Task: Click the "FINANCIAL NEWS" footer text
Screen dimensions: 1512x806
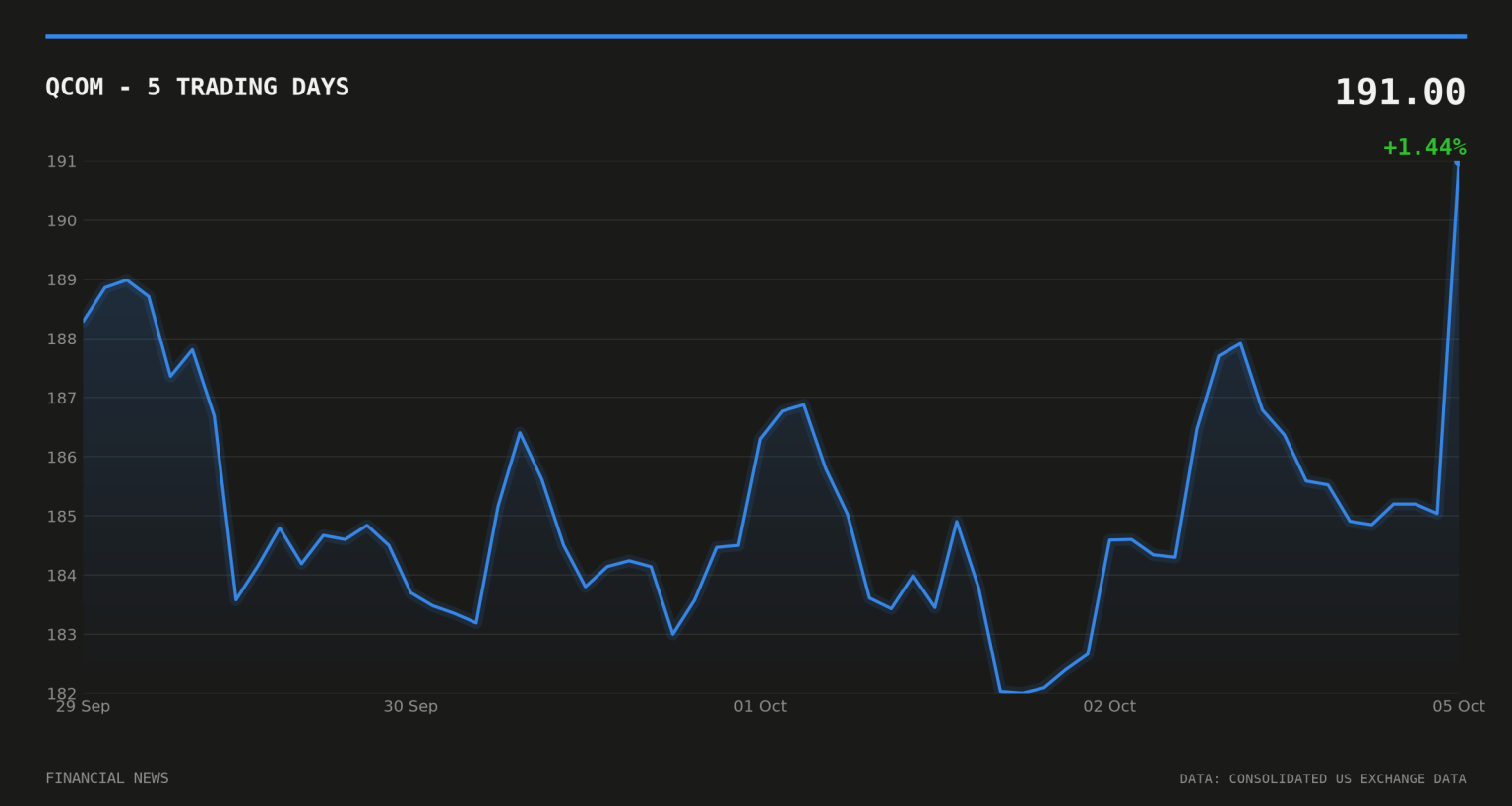Action: click(x=107, y=778)
